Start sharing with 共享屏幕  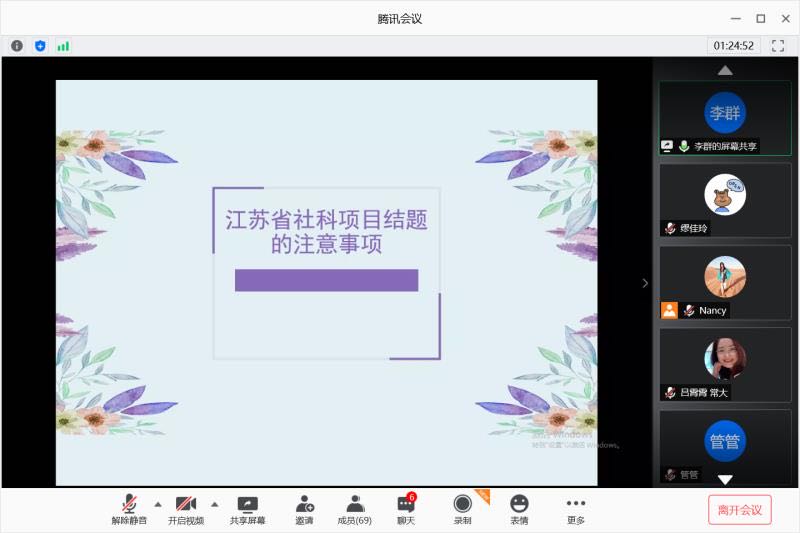[x=247, y=509]
